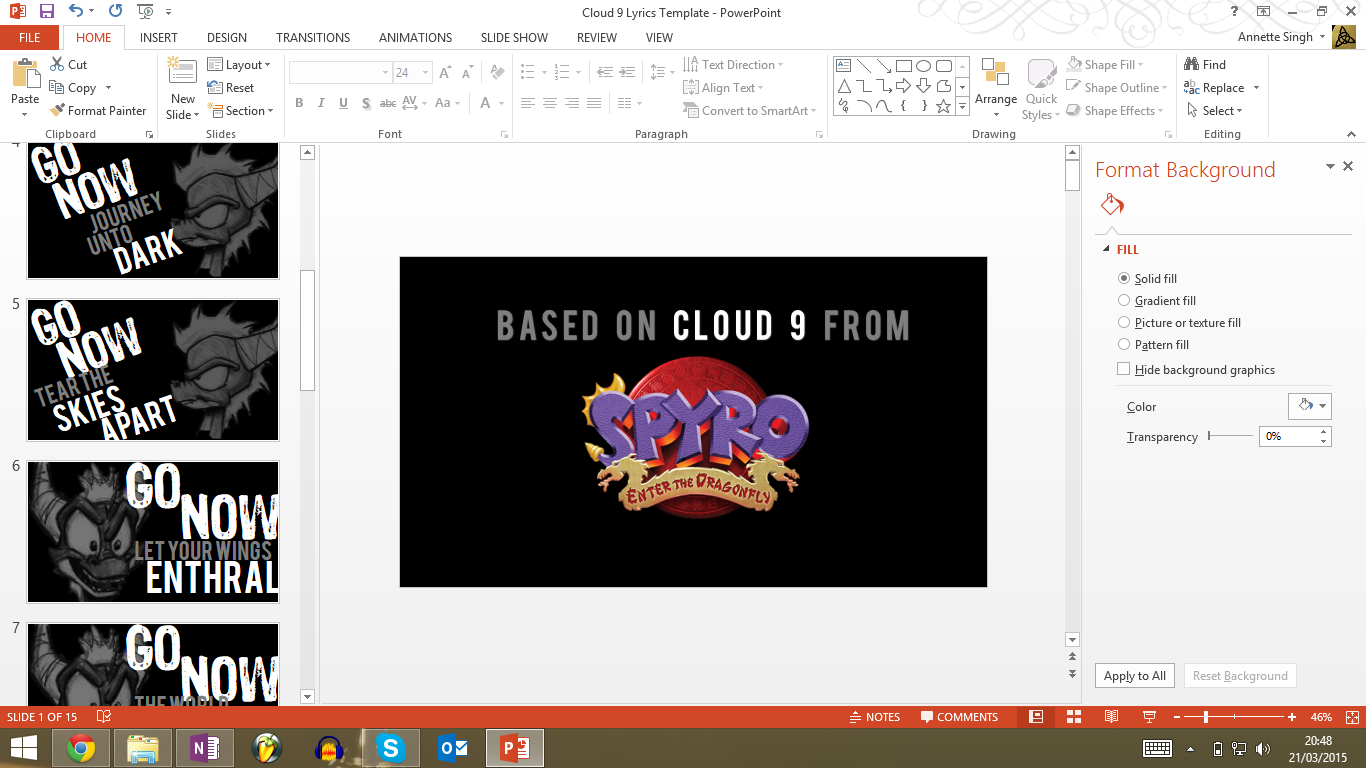Click the Arrange objects icon
The width and height of the screenshot is (1366, 768).
tap(995, 72)
